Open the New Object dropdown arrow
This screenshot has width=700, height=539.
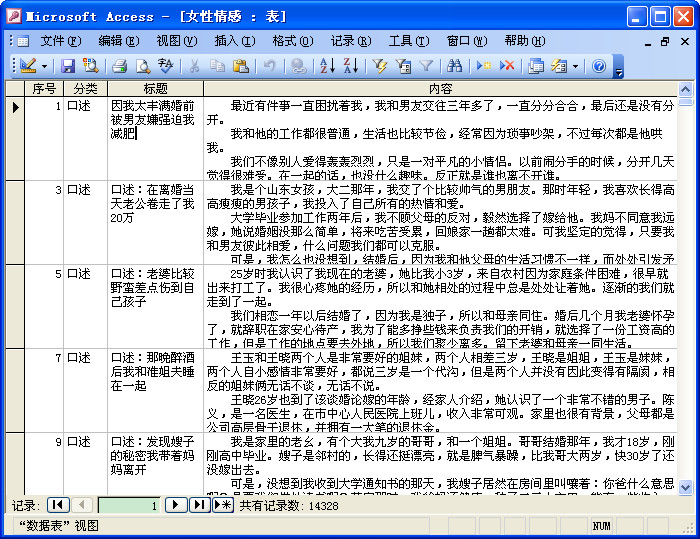click(575, 67)
